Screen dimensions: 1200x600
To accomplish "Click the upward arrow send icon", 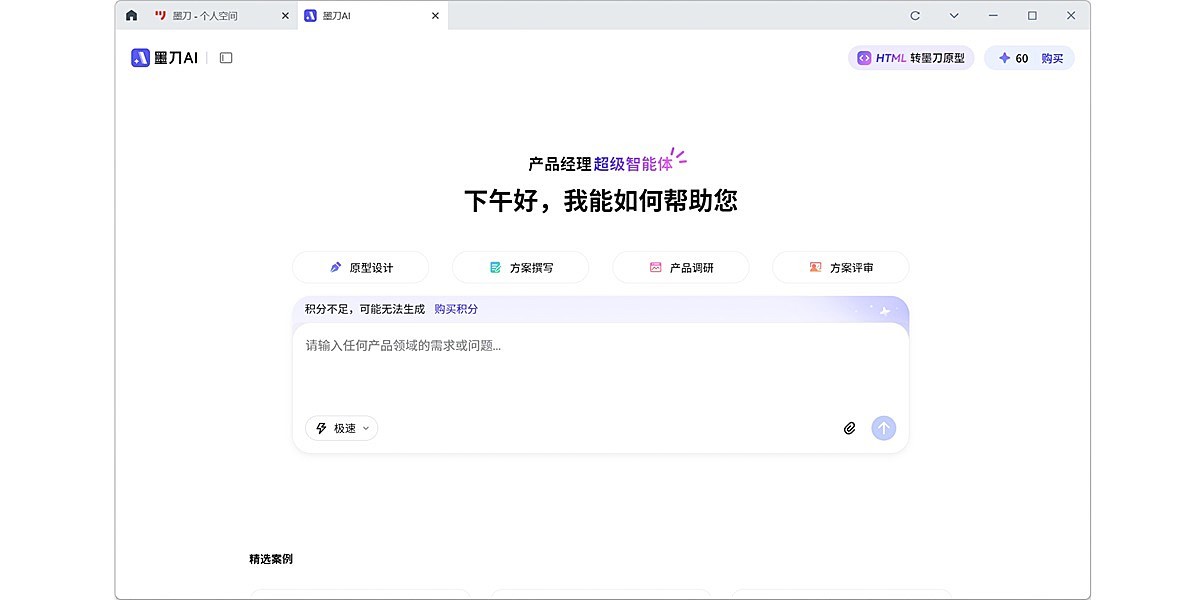I will click(883, 428).
